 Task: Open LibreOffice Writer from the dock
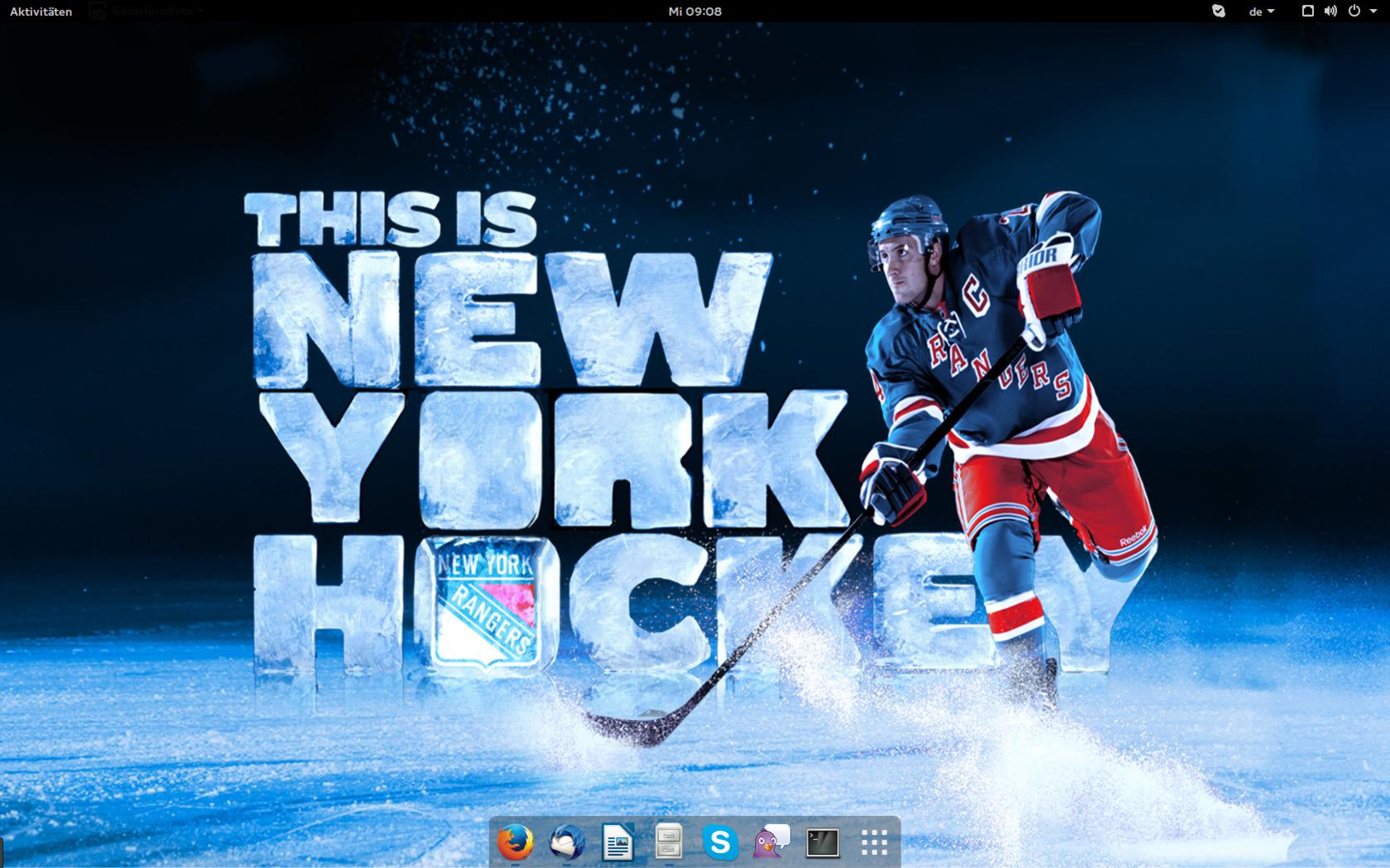click(618, 842)
